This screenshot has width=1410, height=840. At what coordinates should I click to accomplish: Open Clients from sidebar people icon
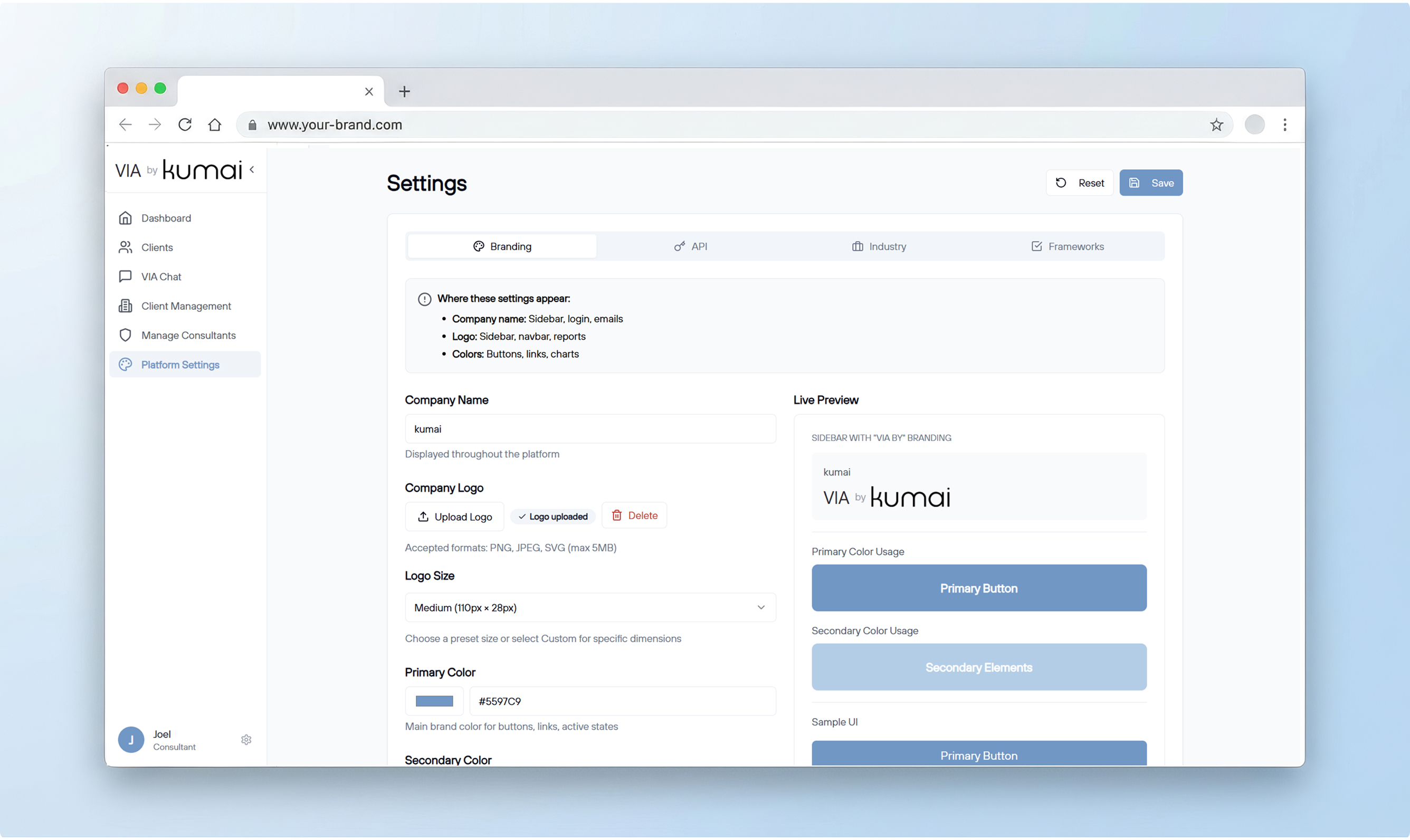(125, 247)
